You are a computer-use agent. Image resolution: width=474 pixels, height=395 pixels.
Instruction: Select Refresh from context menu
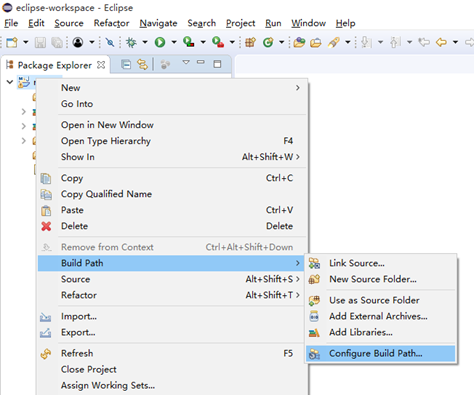[172, 354]
